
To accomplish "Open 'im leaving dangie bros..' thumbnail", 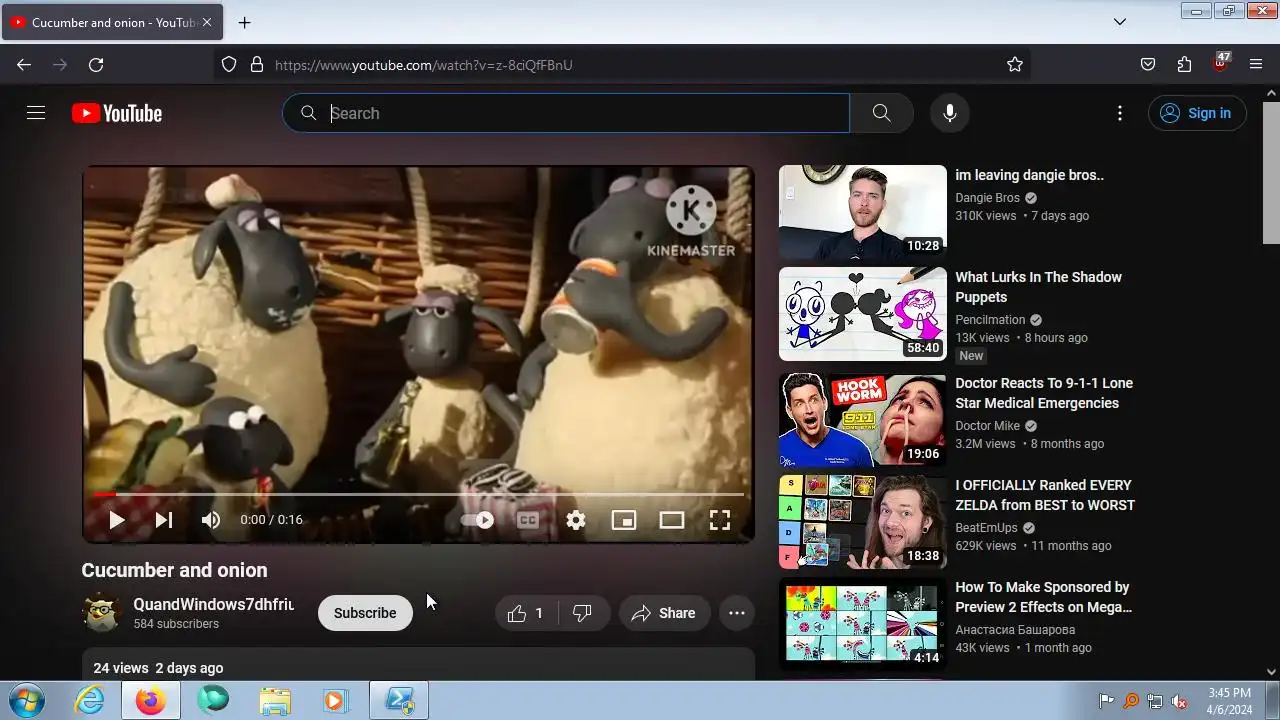I will tap(862, 212).
